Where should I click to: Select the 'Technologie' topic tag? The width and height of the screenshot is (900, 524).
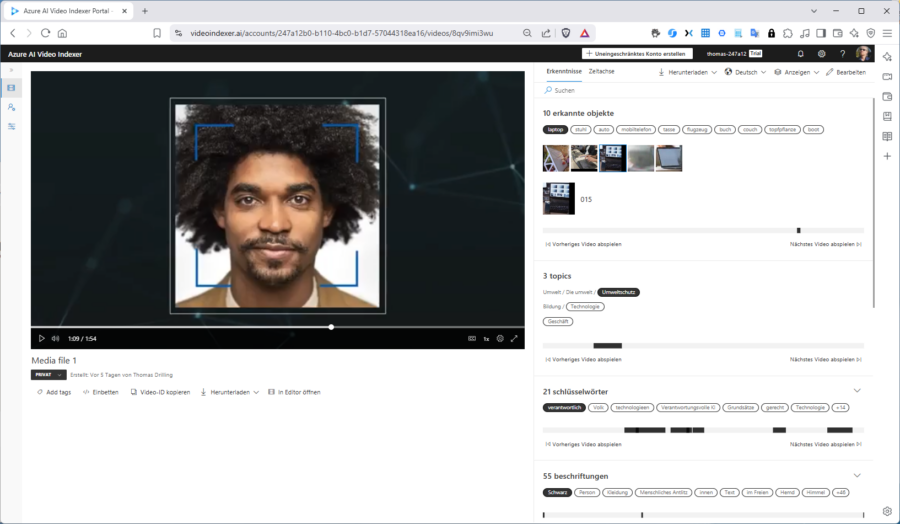pyautogui.click(x=585, y=307)
